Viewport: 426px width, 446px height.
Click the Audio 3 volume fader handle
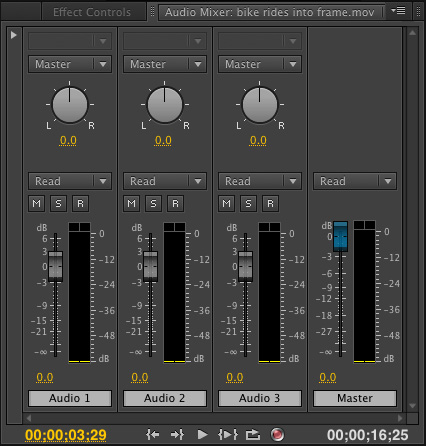[x=245, y=266]
